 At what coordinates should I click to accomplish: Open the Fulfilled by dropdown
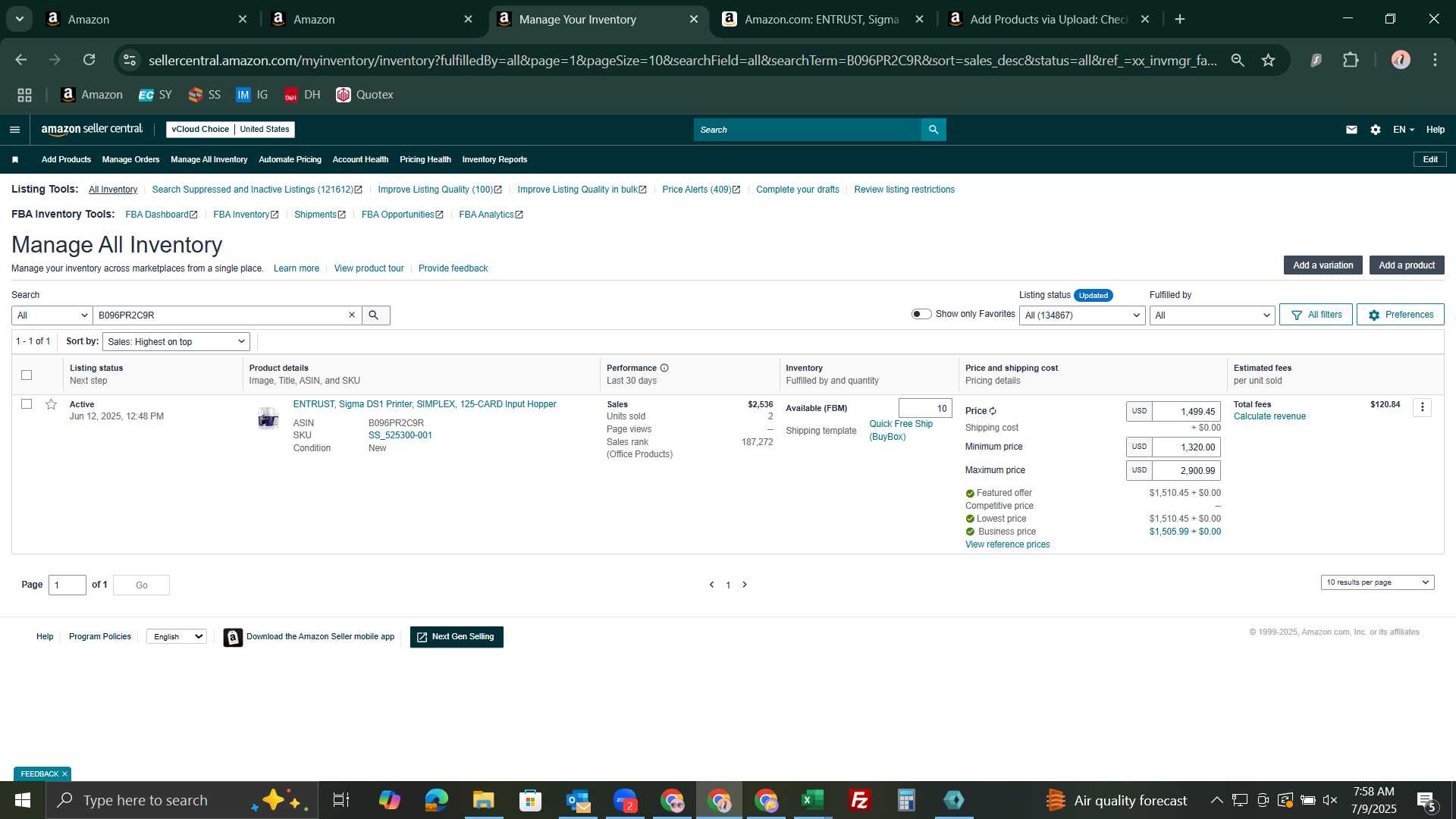pos(1212,315)
